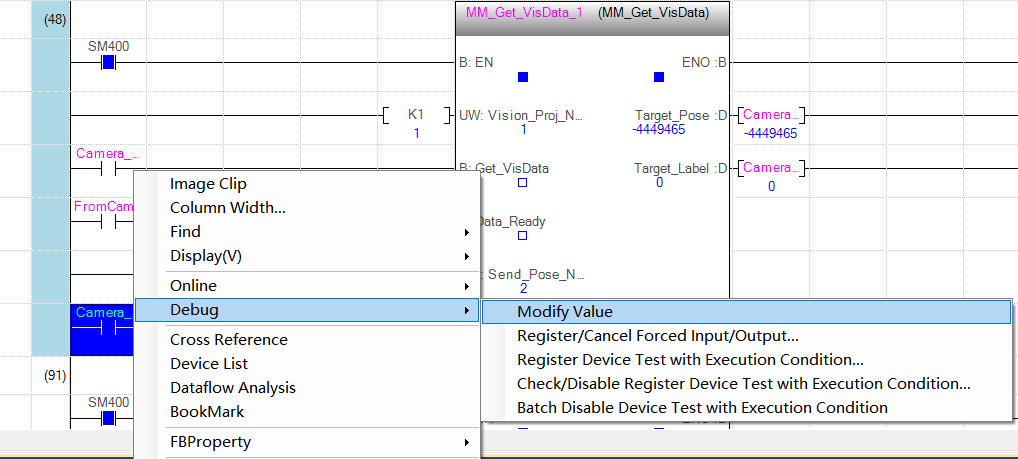Click the EN input blue status indicator

[522, 77]
